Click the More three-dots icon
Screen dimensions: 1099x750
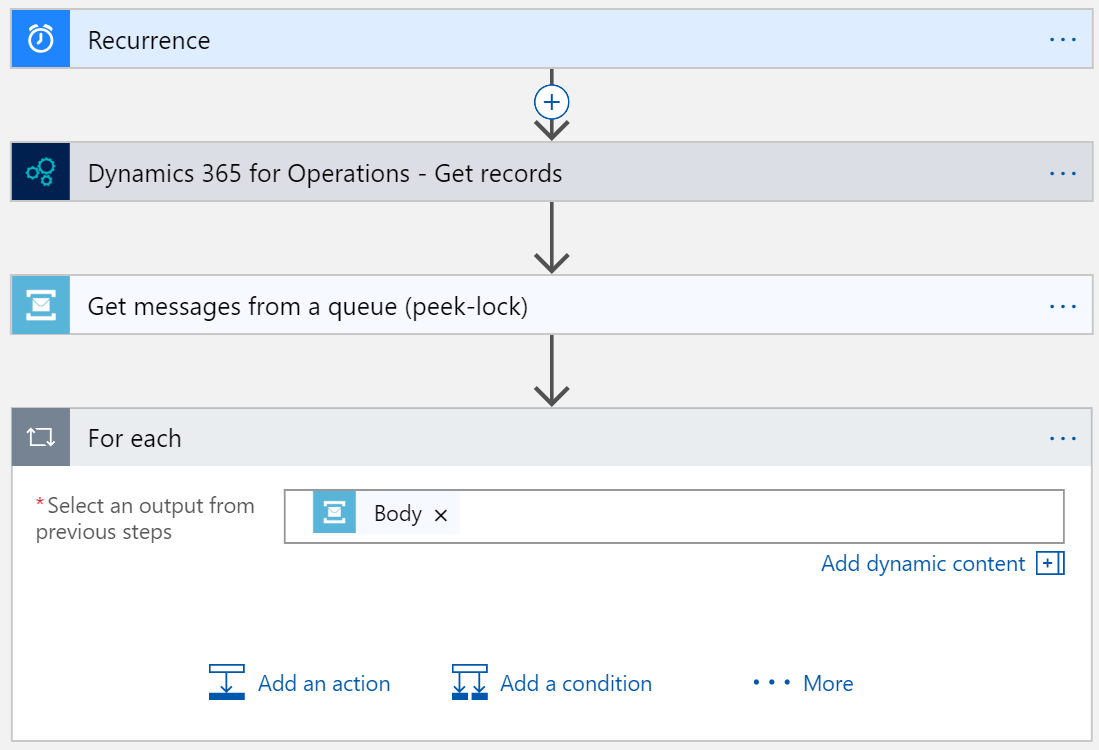click(772, 682)
